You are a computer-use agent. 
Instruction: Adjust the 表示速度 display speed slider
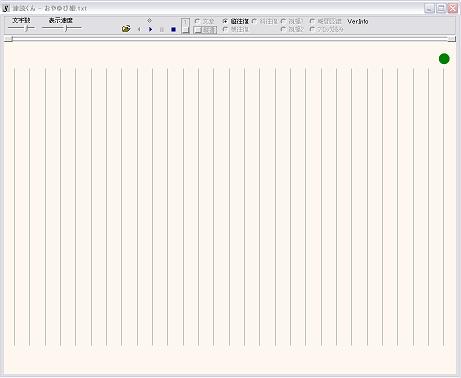point(62,29)
